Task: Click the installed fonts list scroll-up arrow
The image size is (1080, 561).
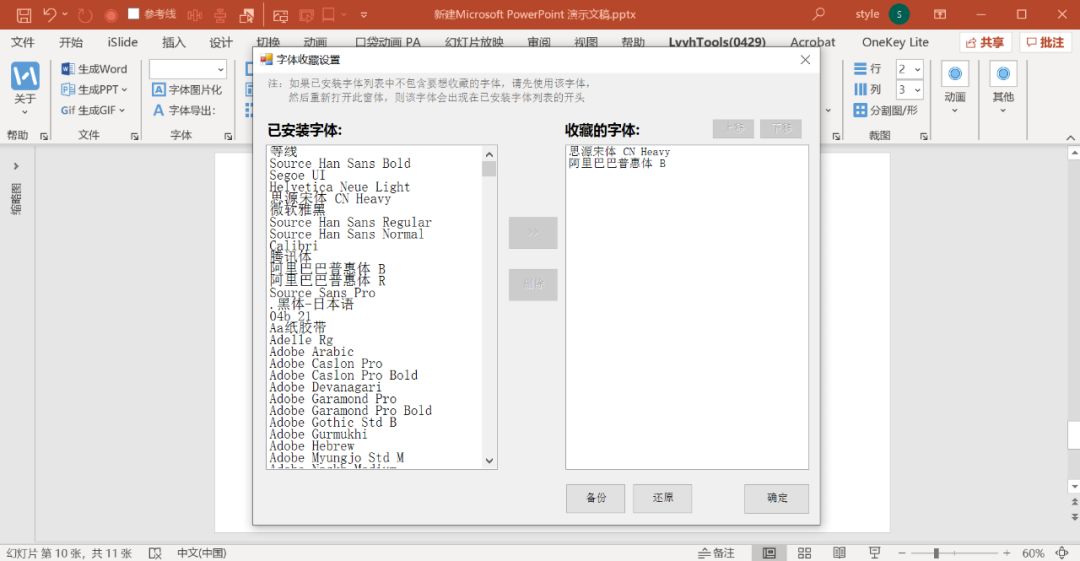Action: coord(489,154)
